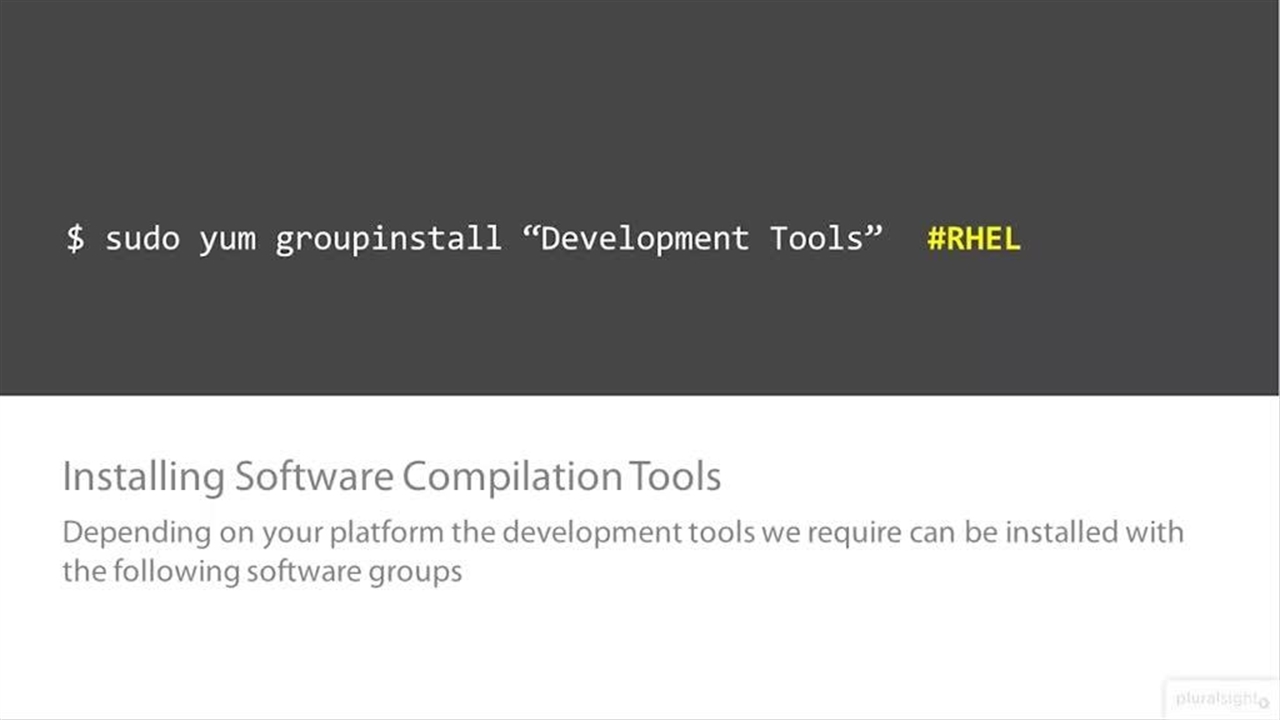Click the yellow #RHEL comment
This screenshot has height=720, width=1280.
[973, 239]
